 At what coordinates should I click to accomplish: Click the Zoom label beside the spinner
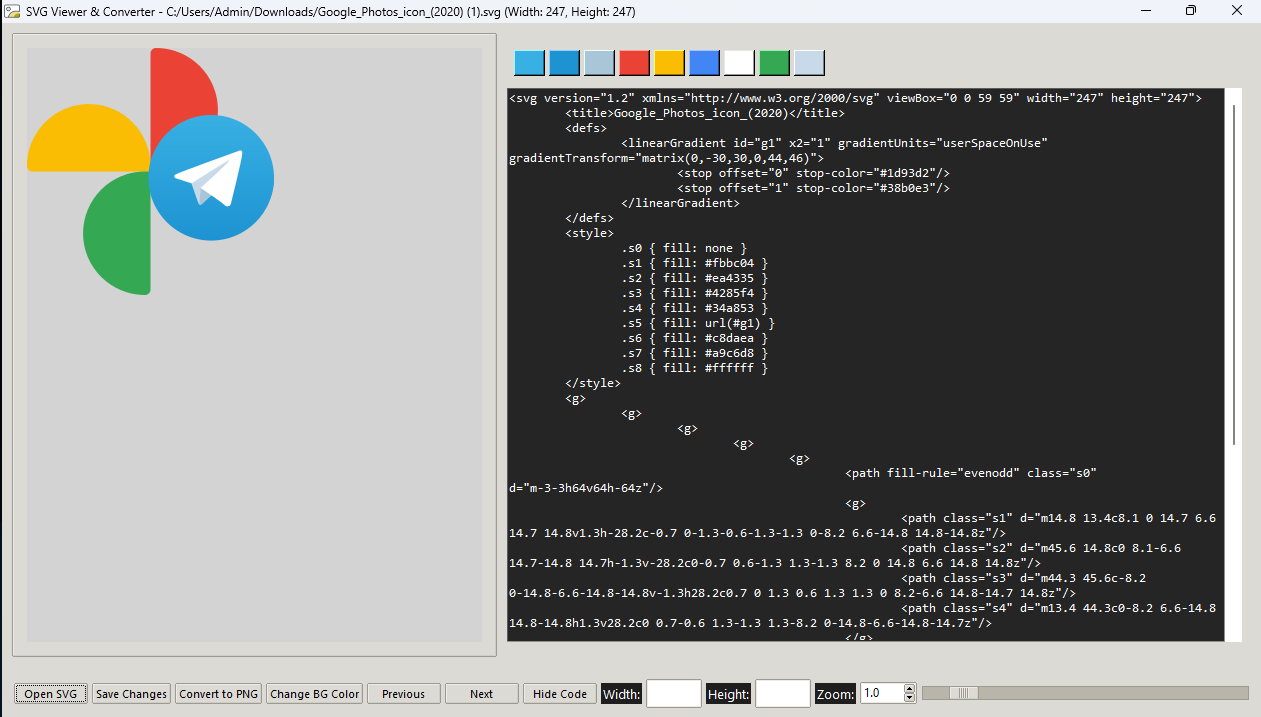pyautogui.click(x=835, y=694)
